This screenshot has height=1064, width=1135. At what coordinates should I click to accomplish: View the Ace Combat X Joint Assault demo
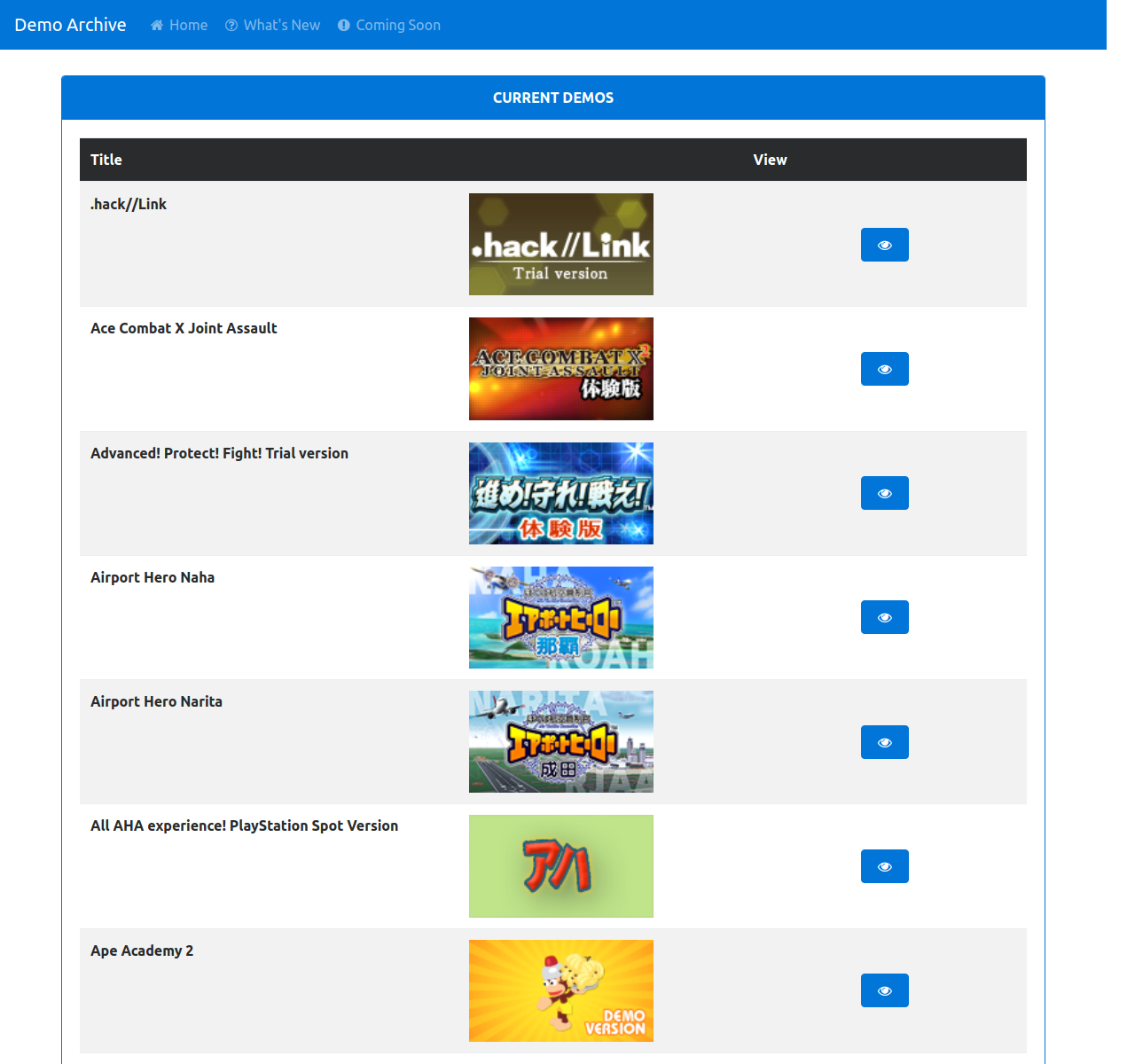(885, 369)
